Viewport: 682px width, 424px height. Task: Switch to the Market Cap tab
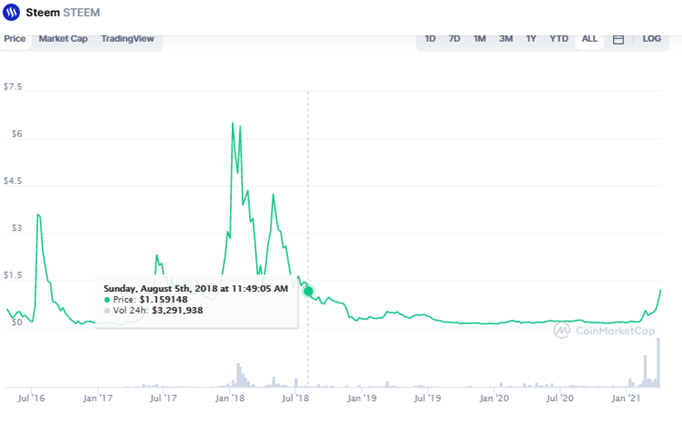coord(63,39)
